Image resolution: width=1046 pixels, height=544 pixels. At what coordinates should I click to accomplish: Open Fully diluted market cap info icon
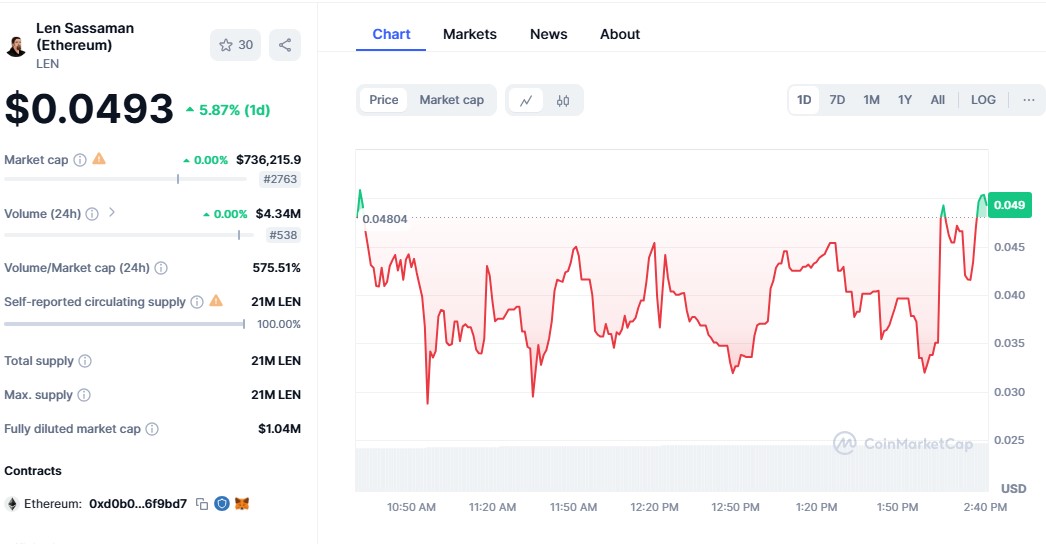tap(152, 429)
